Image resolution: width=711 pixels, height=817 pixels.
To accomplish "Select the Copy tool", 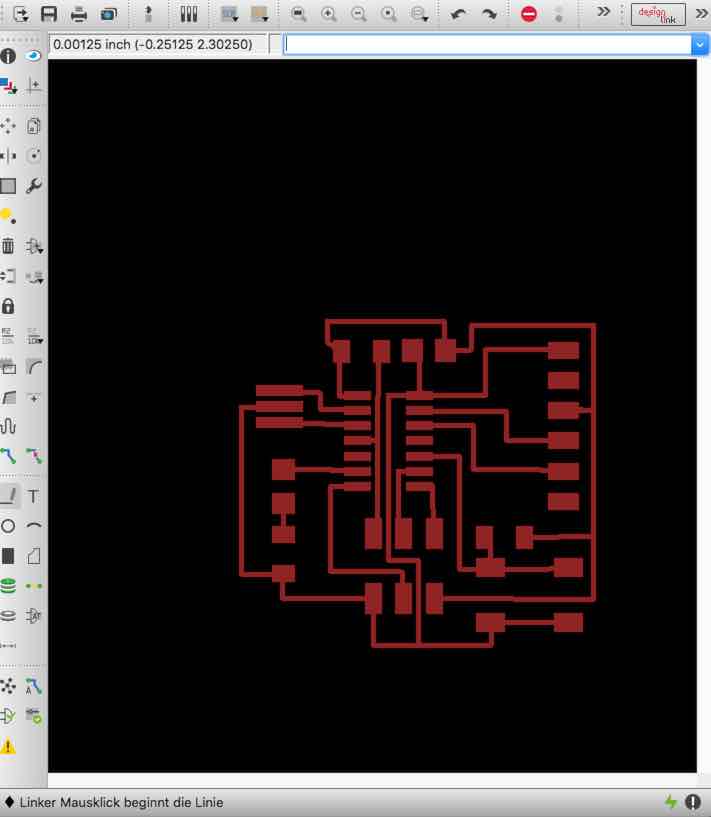I will pyautogui.click(x=33, y=126).
